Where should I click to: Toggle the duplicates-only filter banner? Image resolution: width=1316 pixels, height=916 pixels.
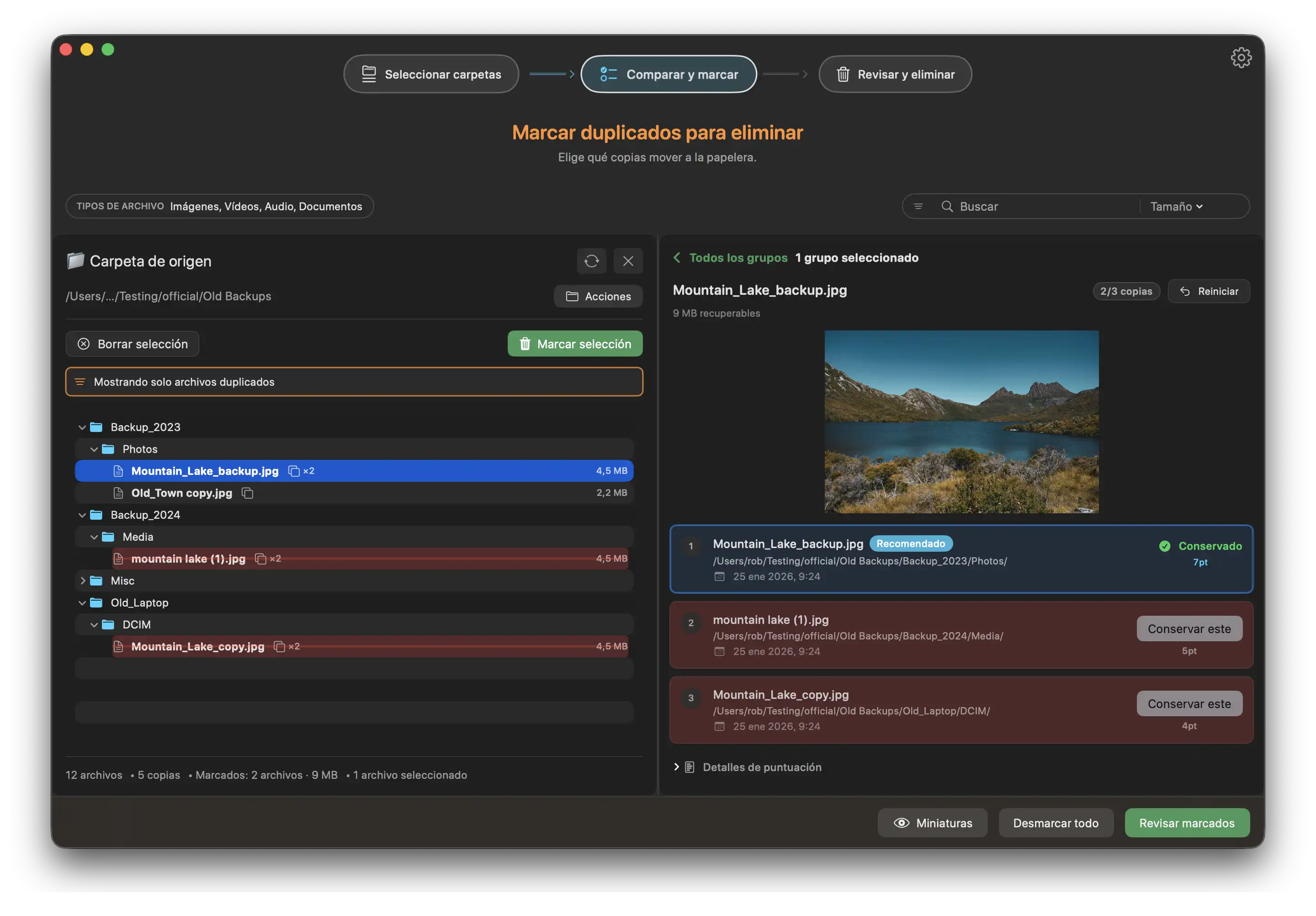pyautogui.click(x=354, y=382)
